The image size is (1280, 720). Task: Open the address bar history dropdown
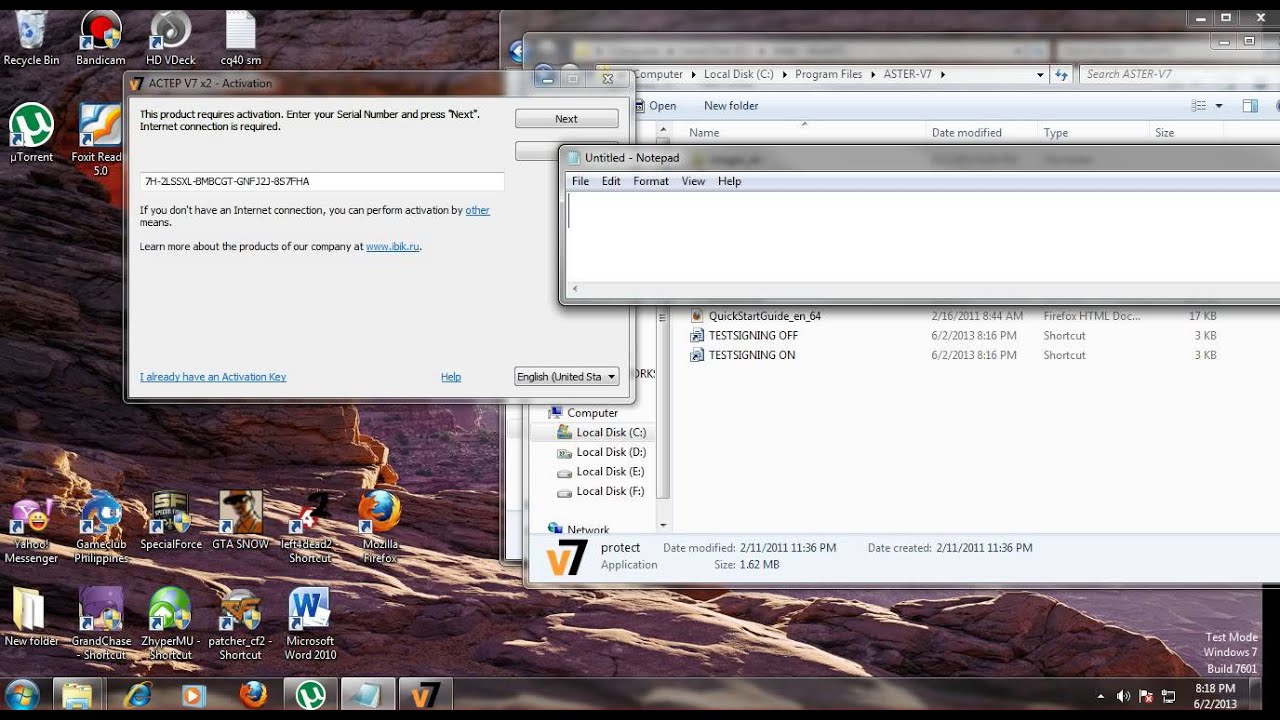tap(1040, 74)
